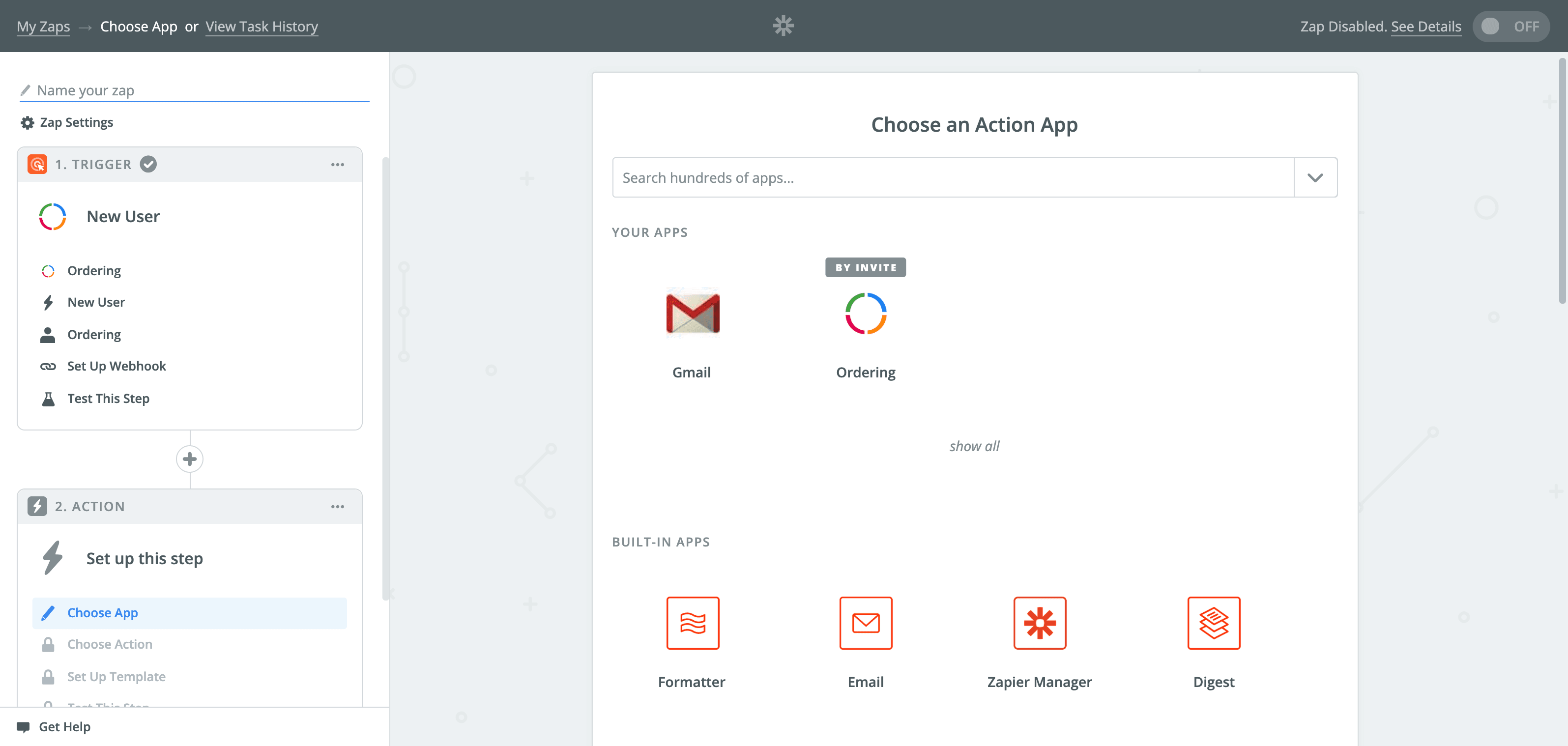Choose the Digest built-in app
Image resolution: width=1568 pixels, height=746 pixels.
tap(1213, 623)
